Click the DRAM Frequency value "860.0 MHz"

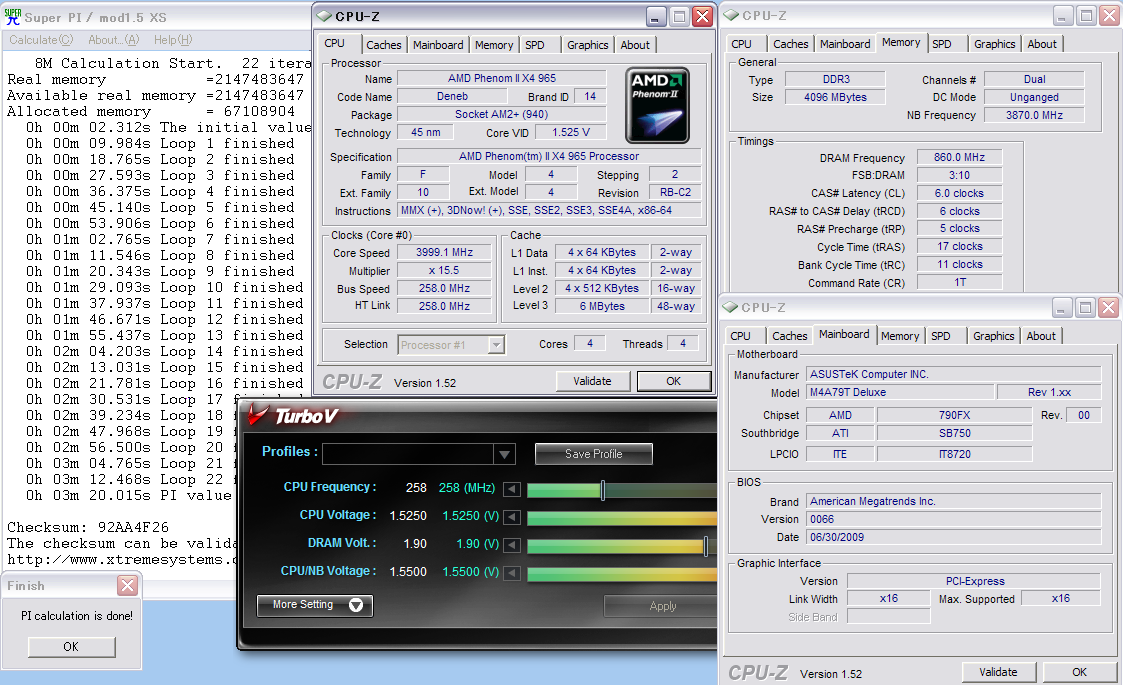pos(960,157)
